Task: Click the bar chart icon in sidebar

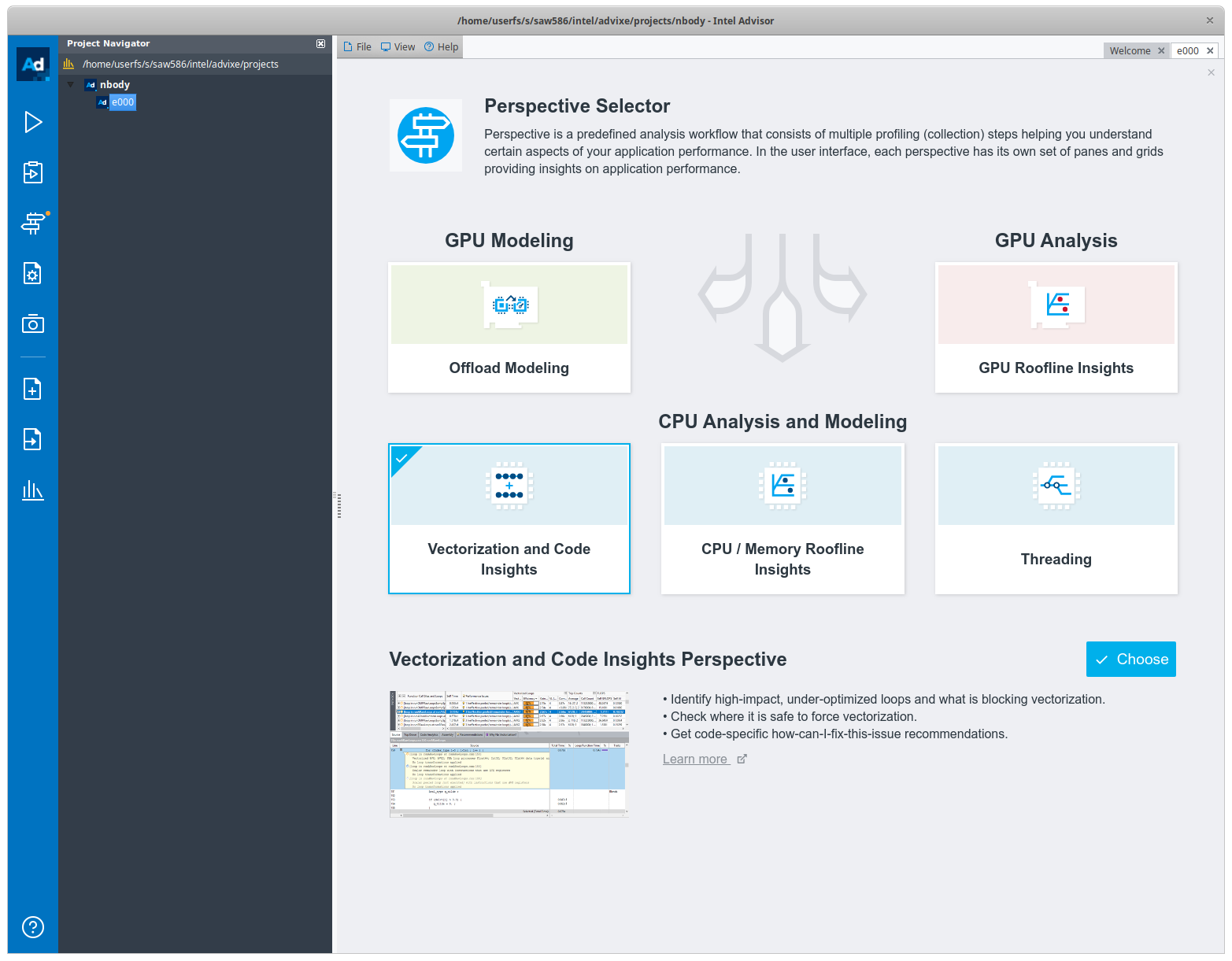Action: pyautogui.click(x=33, y=490)
